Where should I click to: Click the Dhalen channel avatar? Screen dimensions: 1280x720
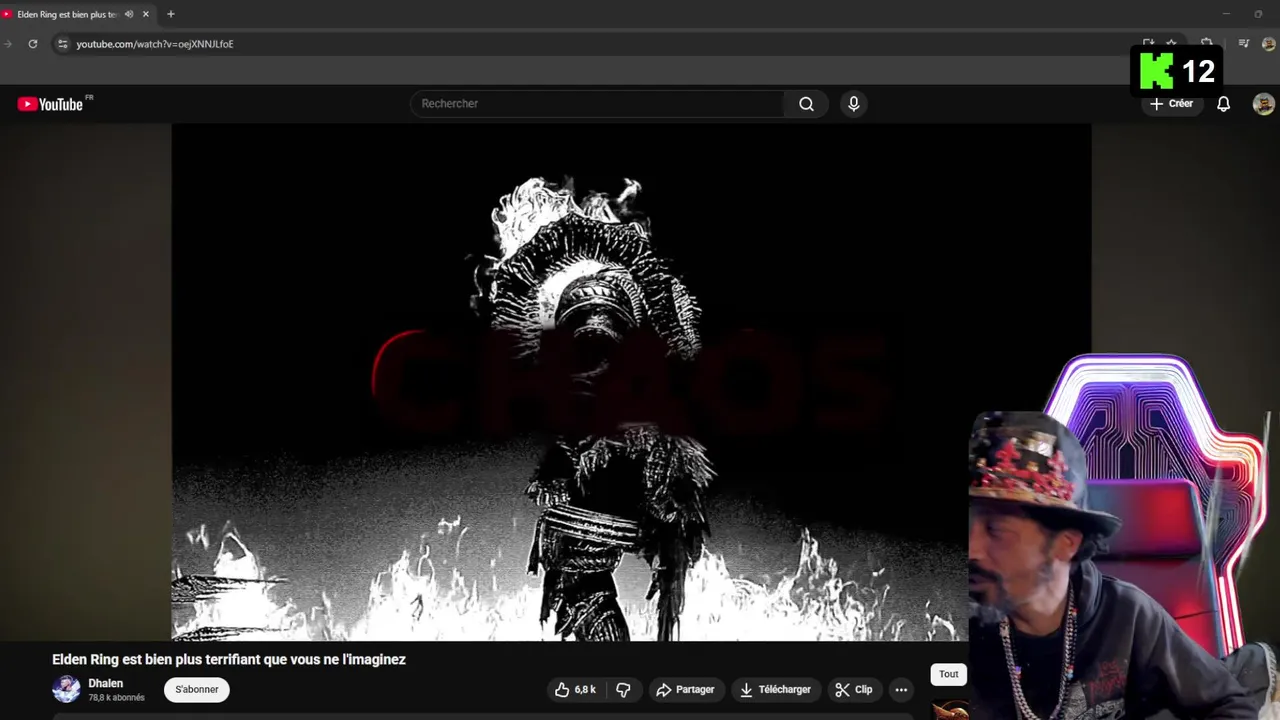point(66,689)
